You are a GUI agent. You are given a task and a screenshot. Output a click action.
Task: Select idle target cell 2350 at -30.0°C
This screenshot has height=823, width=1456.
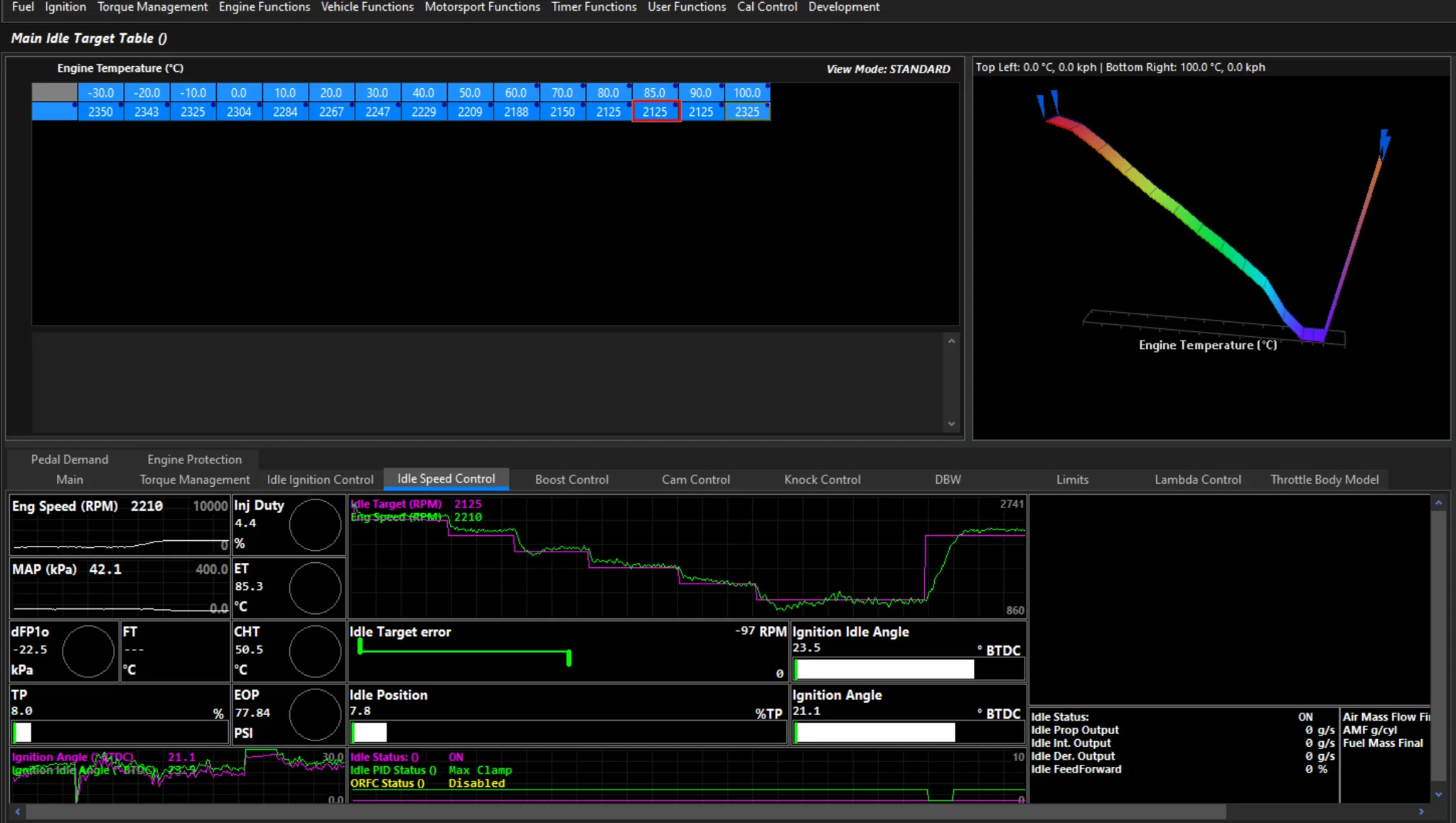100,112
